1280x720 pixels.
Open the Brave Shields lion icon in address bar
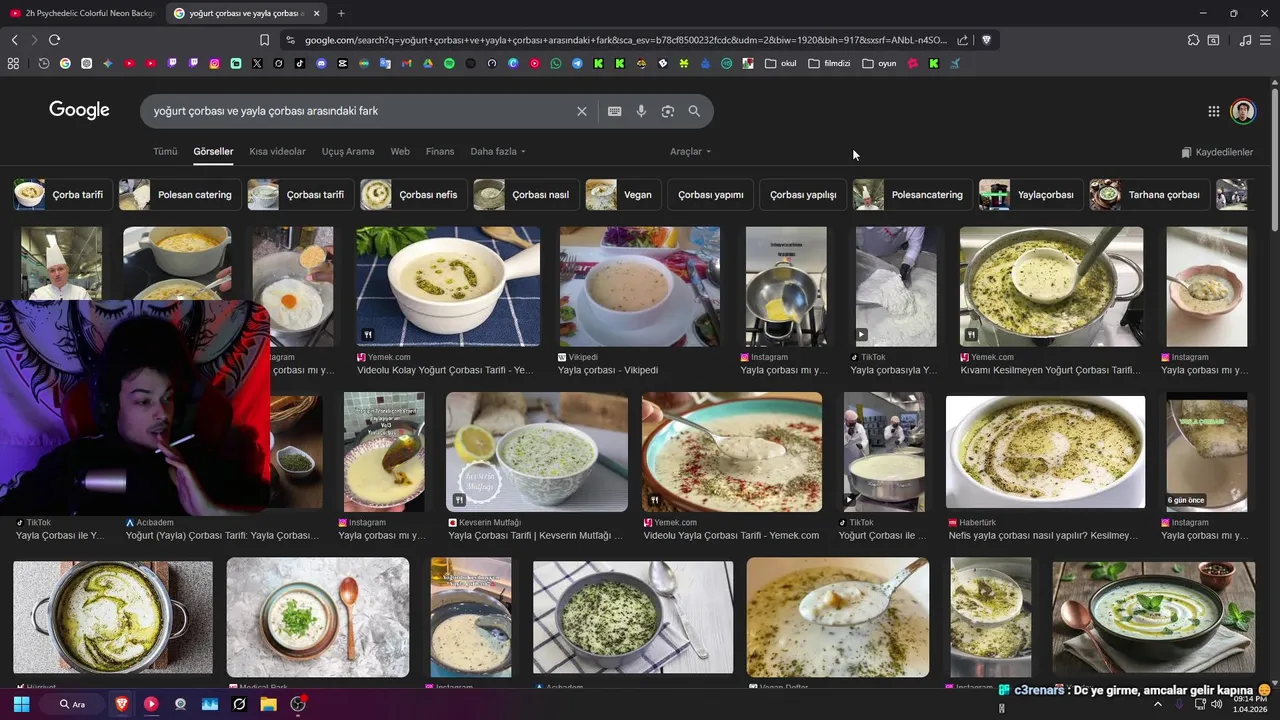point(986,40)
